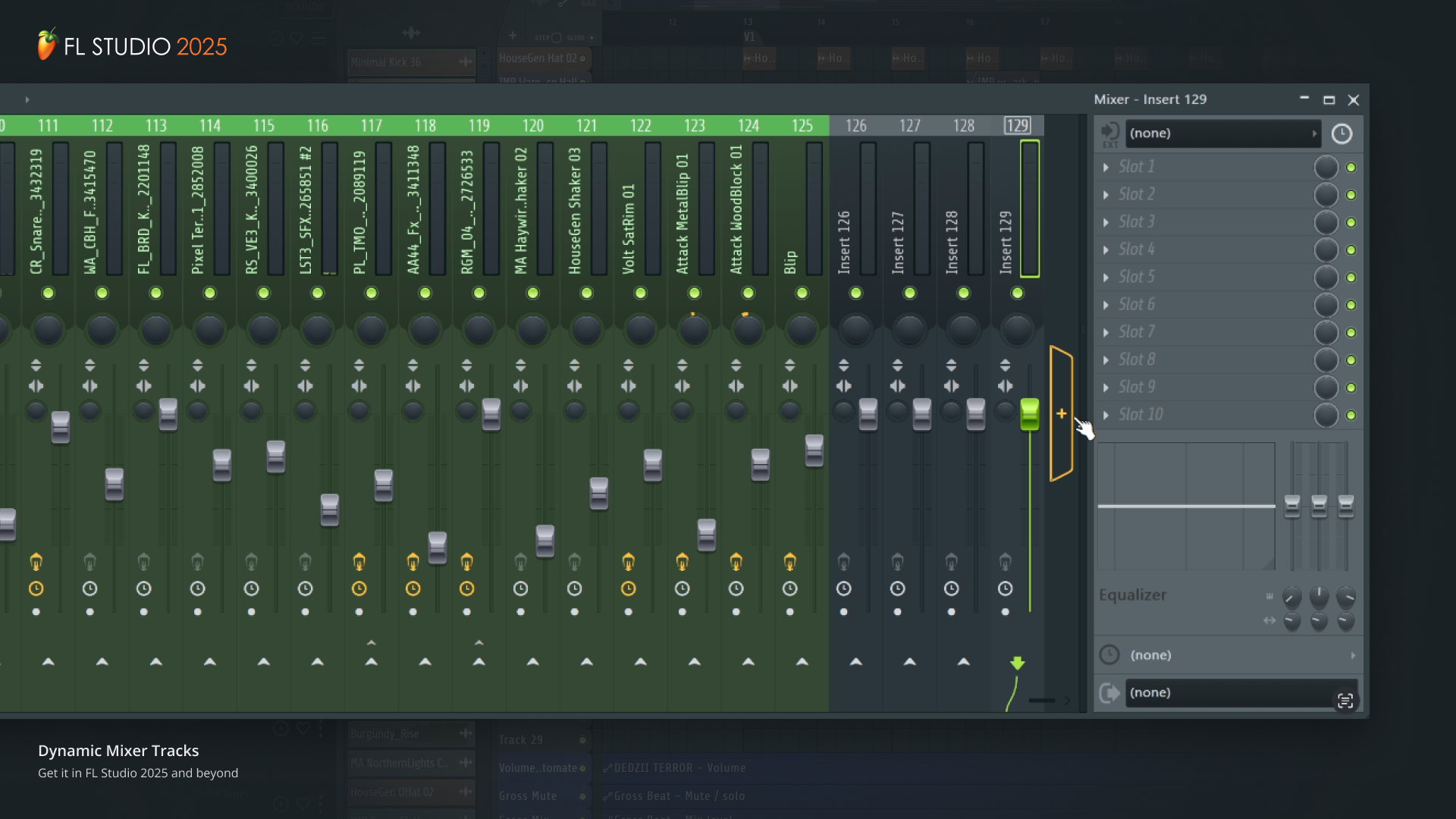Click the Get it in FL Studio 2025 text

(x=137, y=773)
